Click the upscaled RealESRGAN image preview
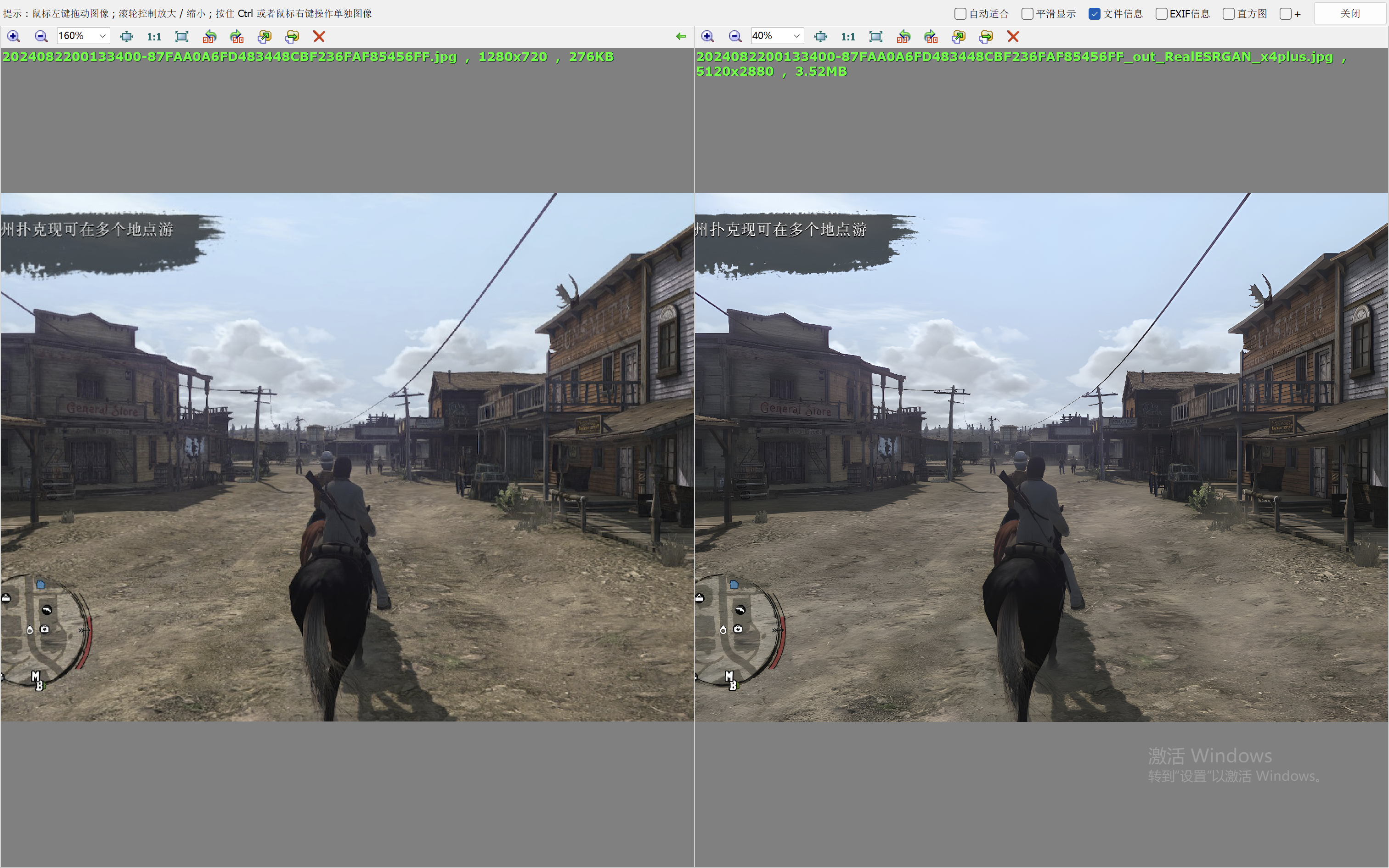The height and width of the screenshot is (868, 1389). [x=1041, y=457]
